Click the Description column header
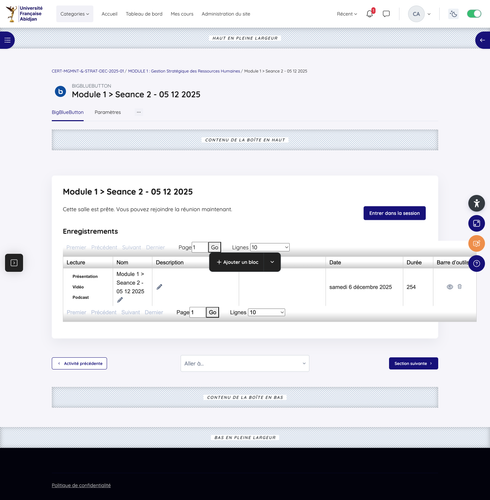490x500 pixels. coord(170,262)
